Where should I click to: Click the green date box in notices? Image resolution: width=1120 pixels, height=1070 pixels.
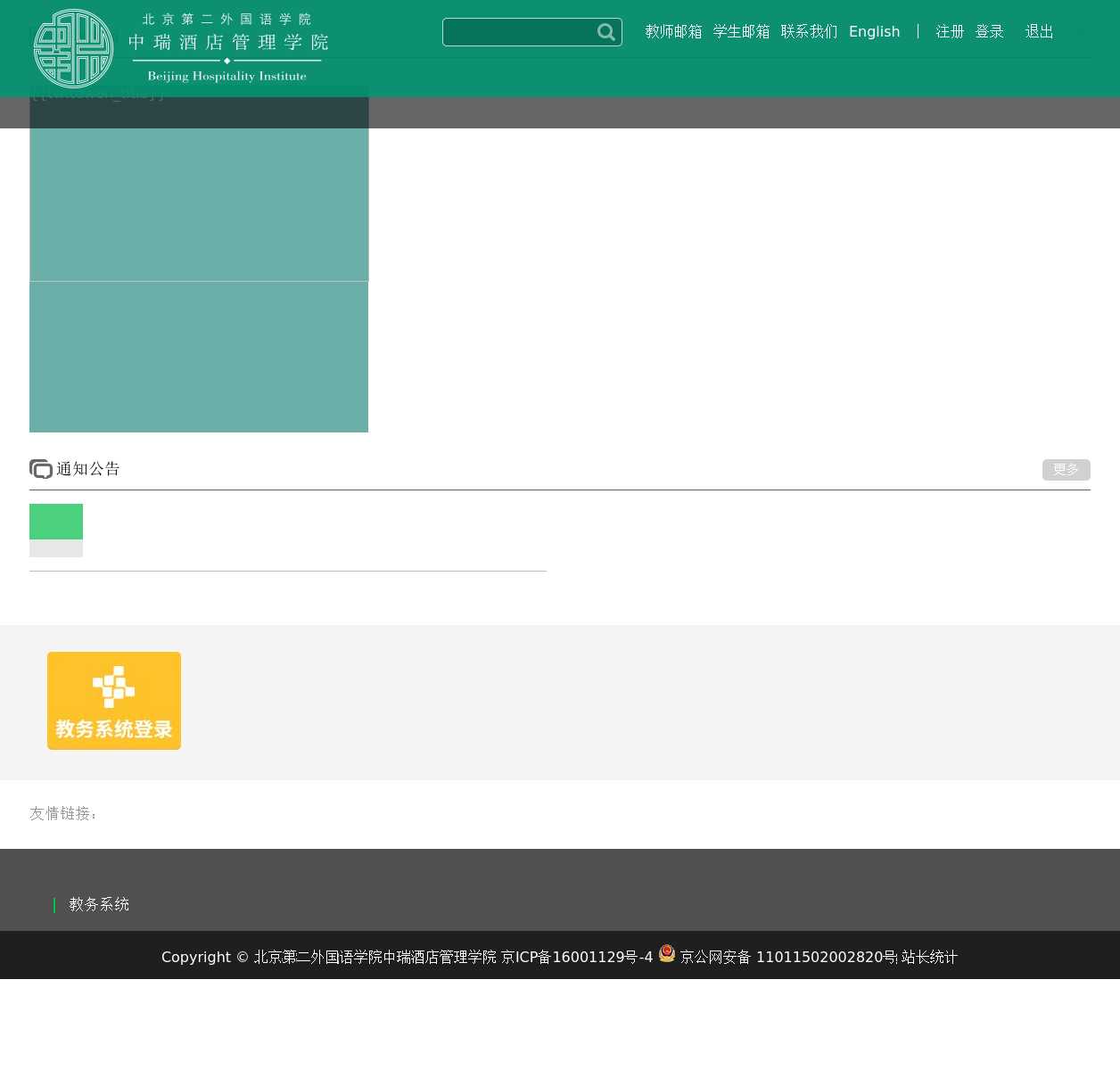click(56, 522)
